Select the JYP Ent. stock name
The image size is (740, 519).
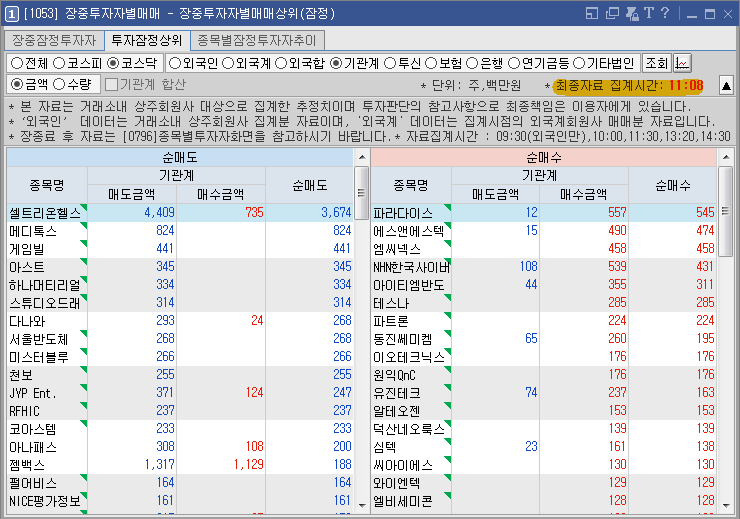[33, 393]
